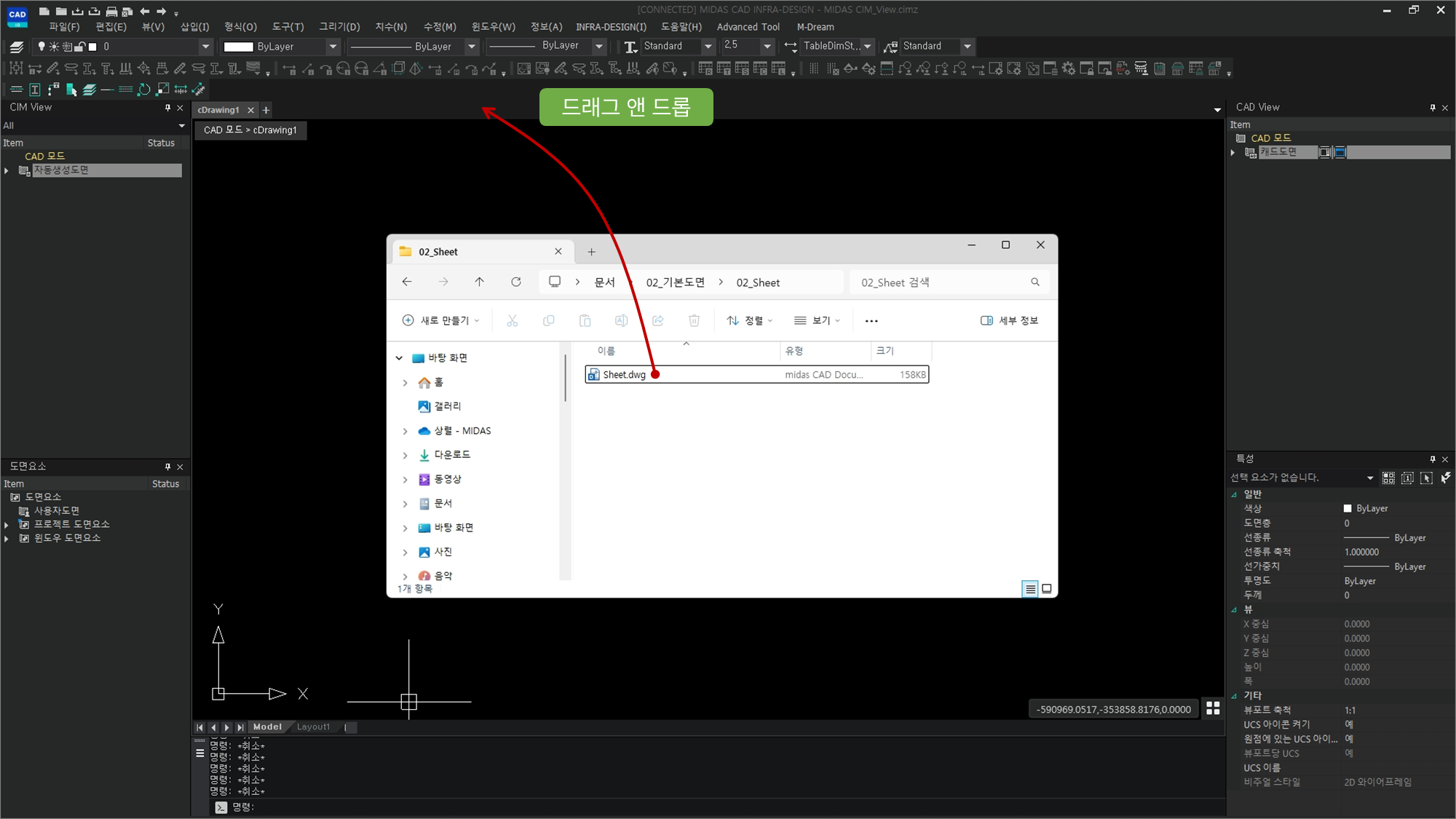Switch to the Layout1 tab
This screenshot has height=819, width=1456.
tap(313, 727)
